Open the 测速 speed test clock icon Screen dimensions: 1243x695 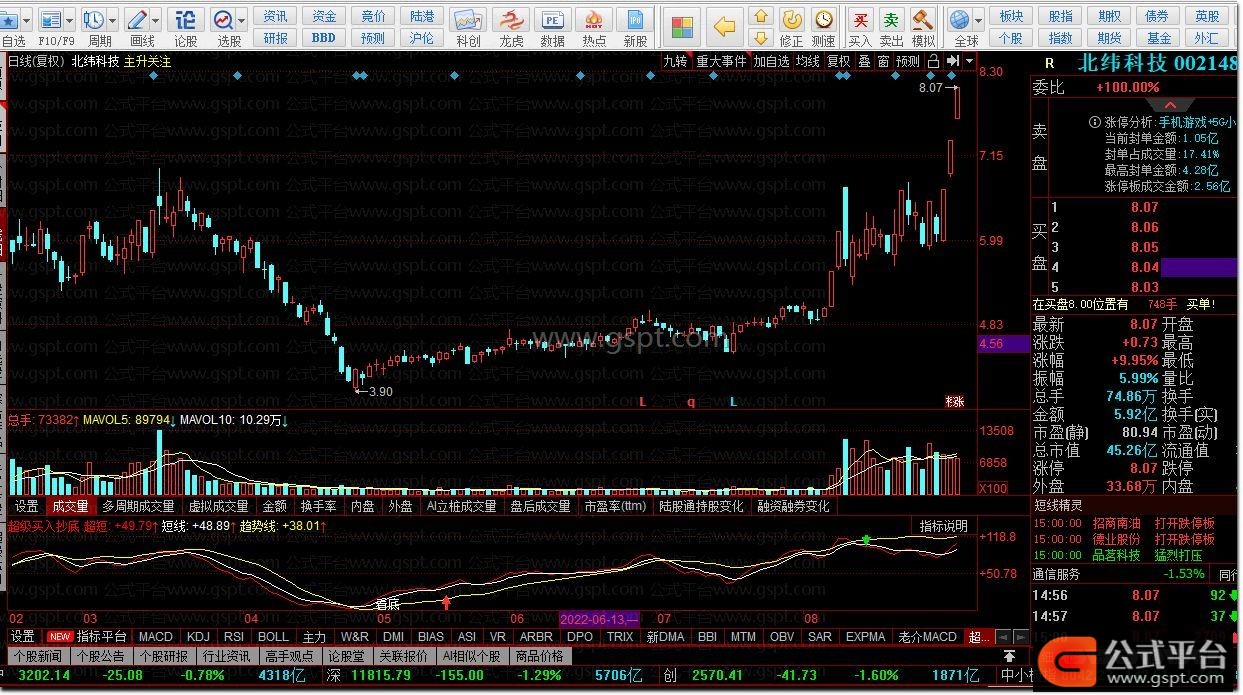[823, 19]
